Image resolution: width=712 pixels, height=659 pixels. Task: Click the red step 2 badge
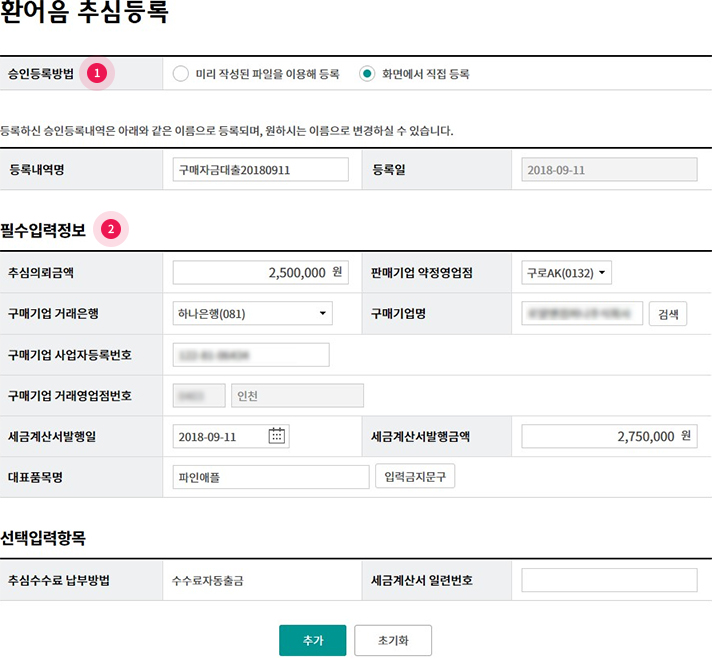point(111,229)
